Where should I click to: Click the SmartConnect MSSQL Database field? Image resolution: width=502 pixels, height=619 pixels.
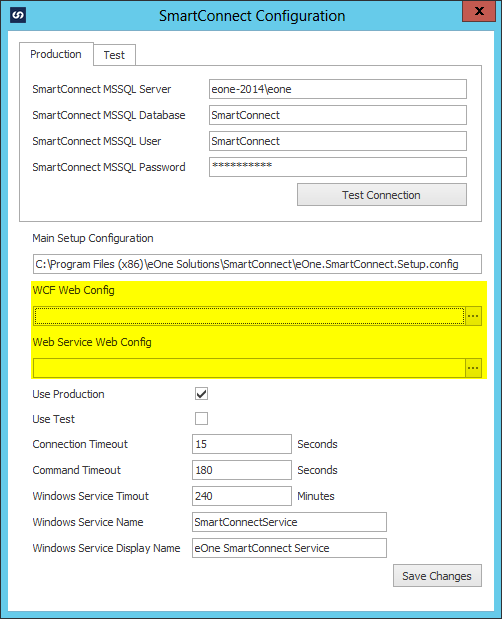[x=338, y=115]
